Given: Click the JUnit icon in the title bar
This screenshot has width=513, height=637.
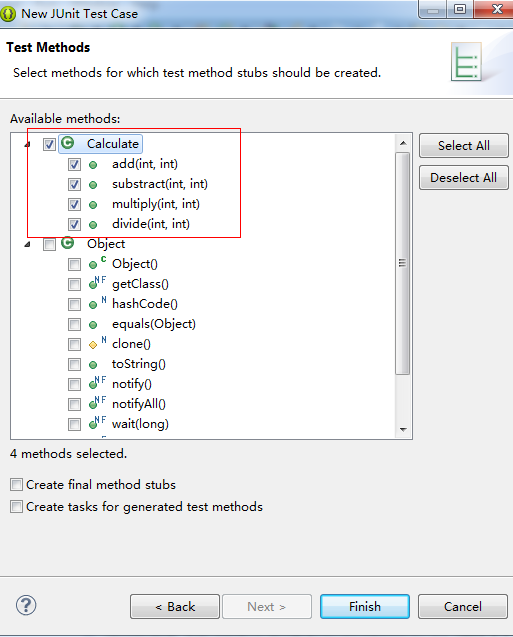Looking at the screenshot, I should coord(8,14).
